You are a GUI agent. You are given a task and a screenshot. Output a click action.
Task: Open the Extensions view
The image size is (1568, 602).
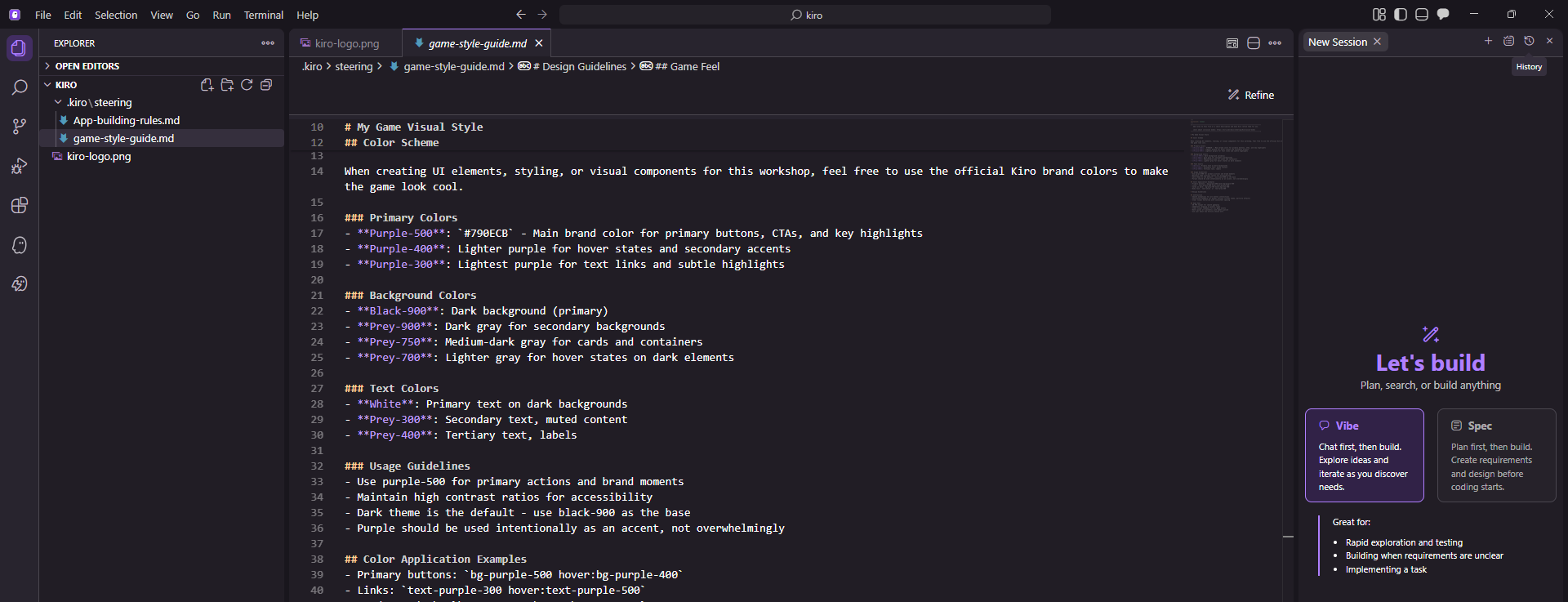(x=20, y=205)
